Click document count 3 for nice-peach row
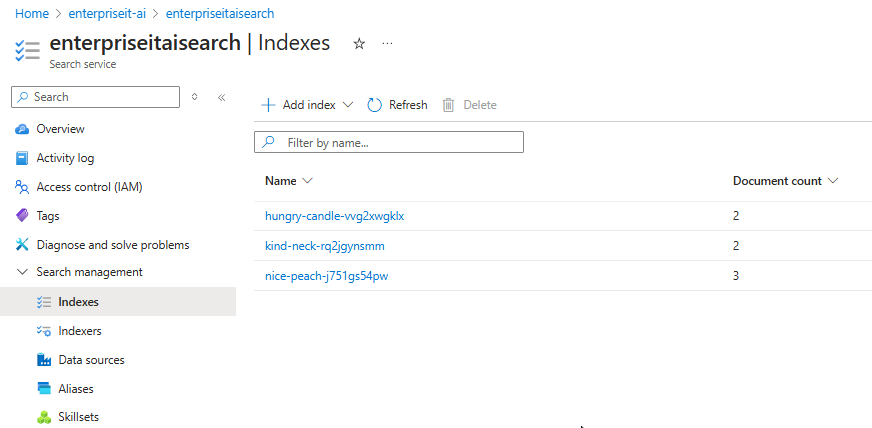Image resolution: width=872 pixels, height=428 pixels. coord(736,276)
